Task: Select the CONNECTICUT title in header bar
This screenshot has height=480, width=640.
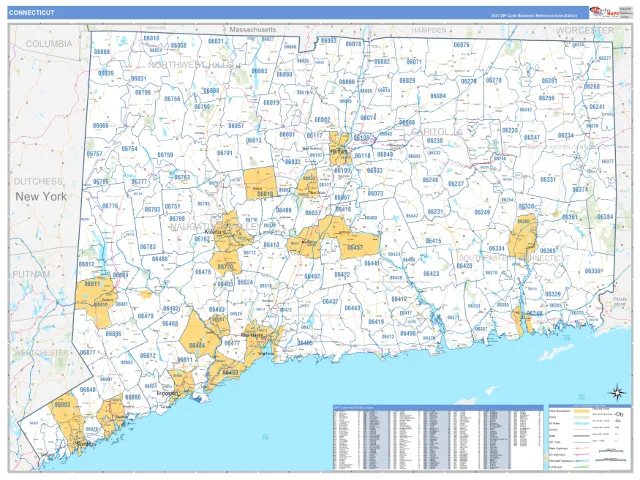Action: tap(31, 13)
